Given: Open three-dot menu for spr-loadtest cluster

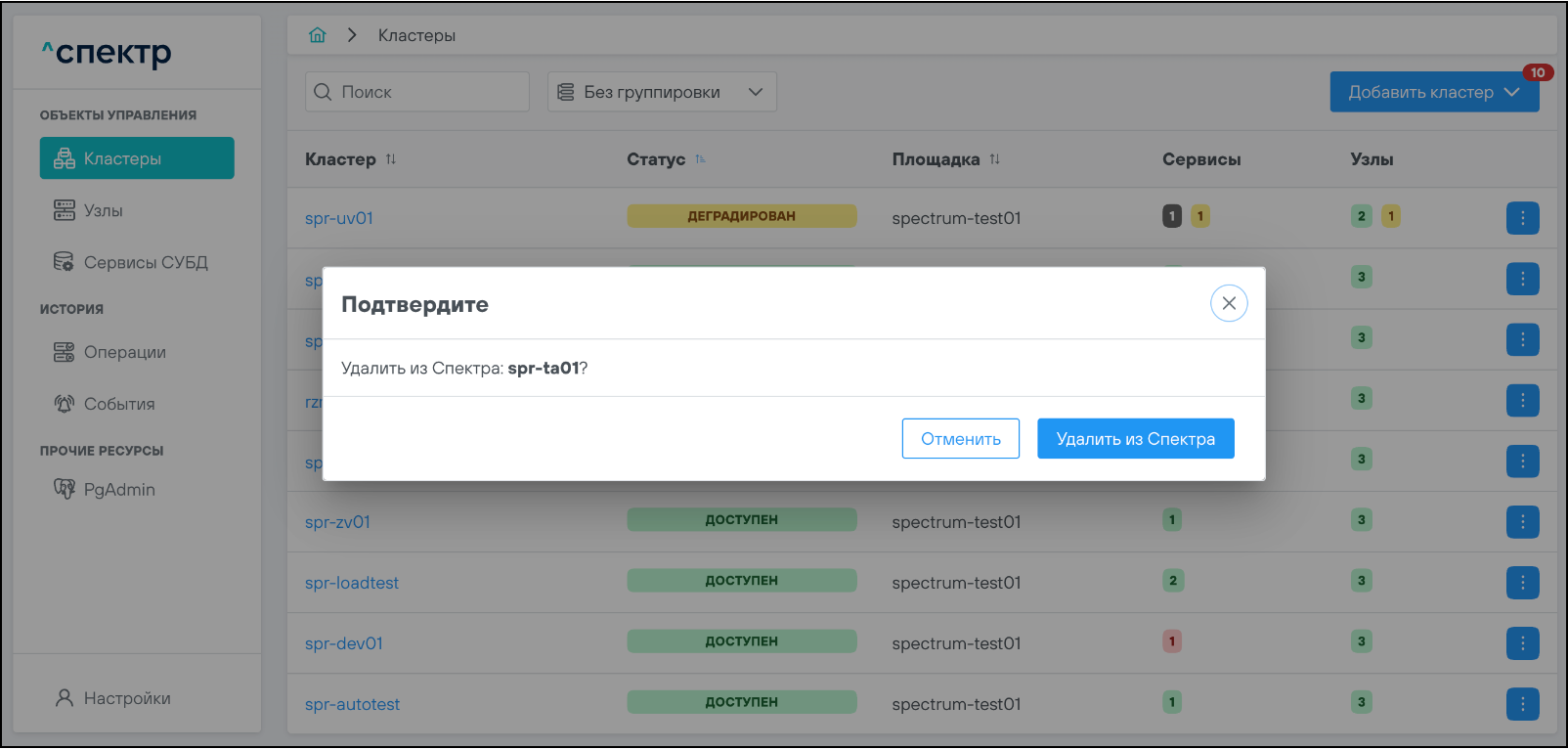Looking at the screenshot, I should click(x=1522, y=583).
